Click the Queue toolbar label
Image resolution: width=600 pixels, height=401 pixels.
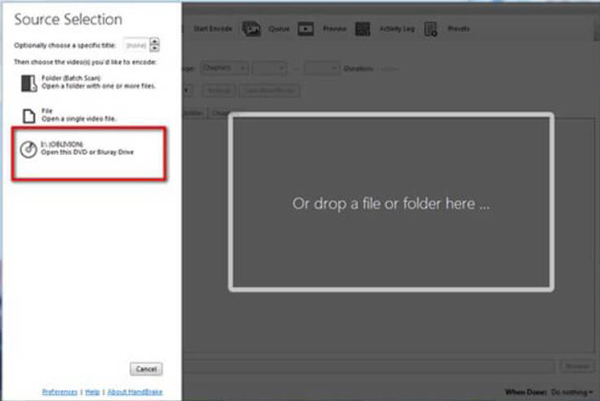point(279,29)
